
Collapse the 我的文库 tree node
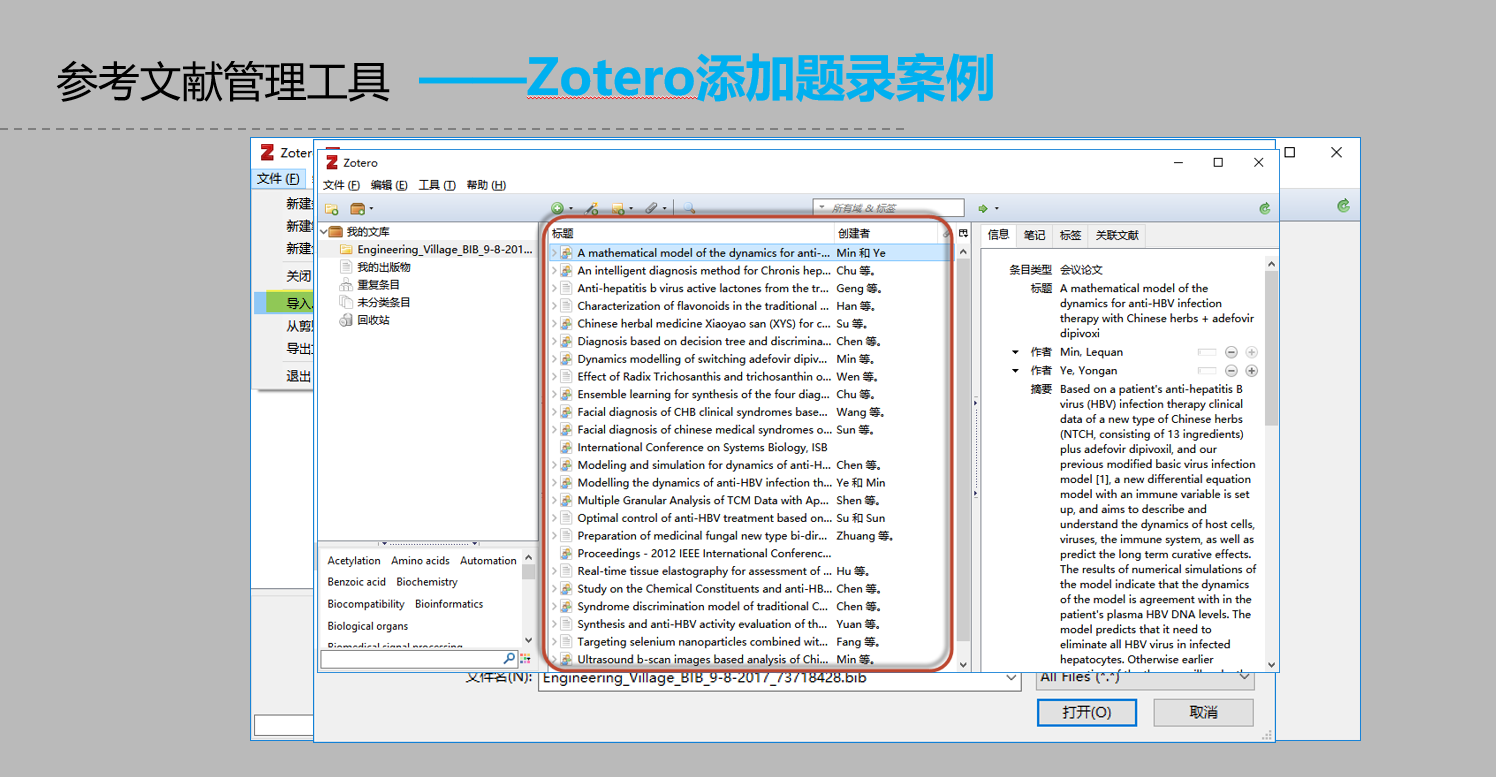[323, 232]
